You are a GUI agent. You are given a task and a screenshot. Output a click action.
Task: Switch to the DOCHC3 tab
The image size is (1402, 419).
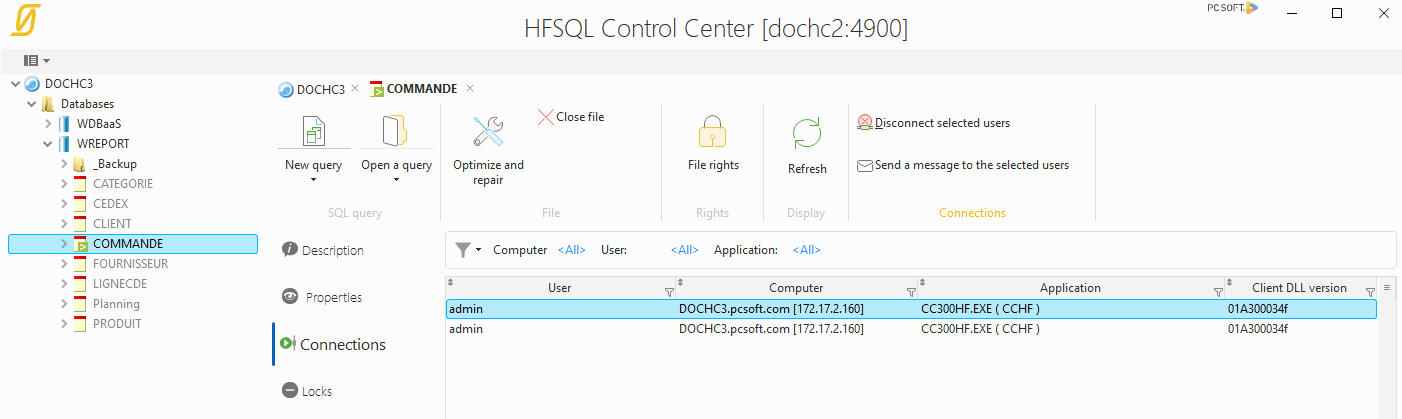click(x=320, y=89)
